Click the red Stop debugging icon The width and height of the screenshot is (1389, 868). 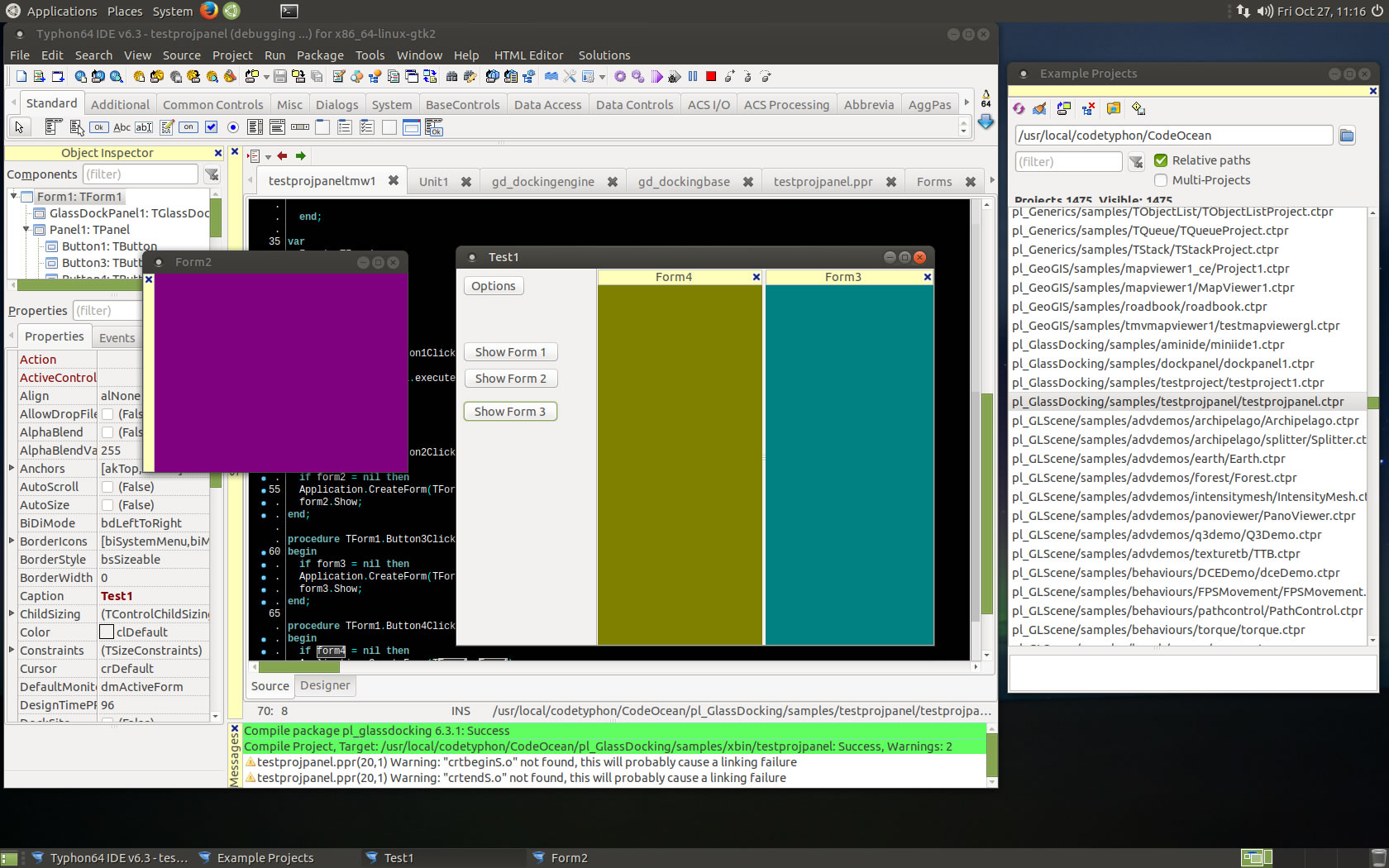711,77
